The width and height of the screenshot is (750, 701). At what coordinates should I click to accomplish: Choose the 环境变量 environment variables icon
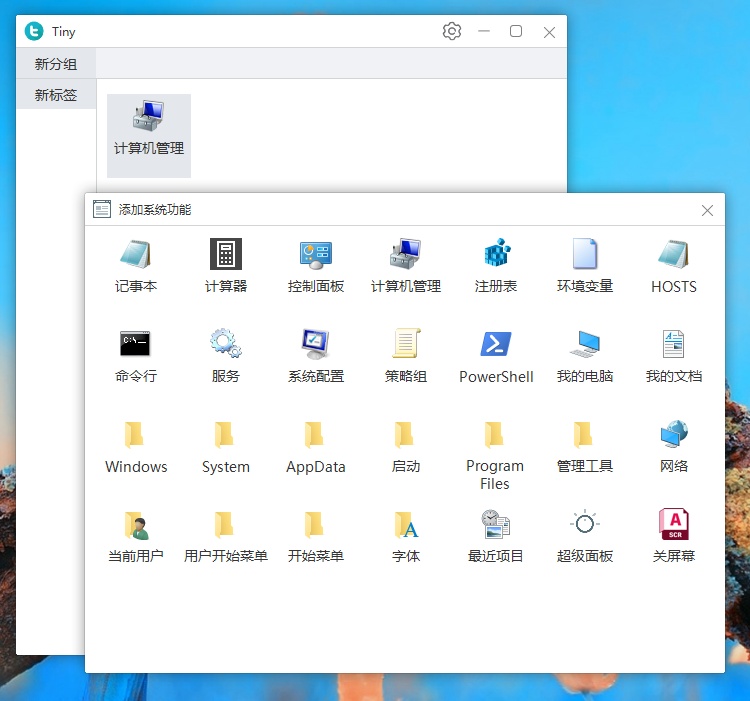coord(585,255)
